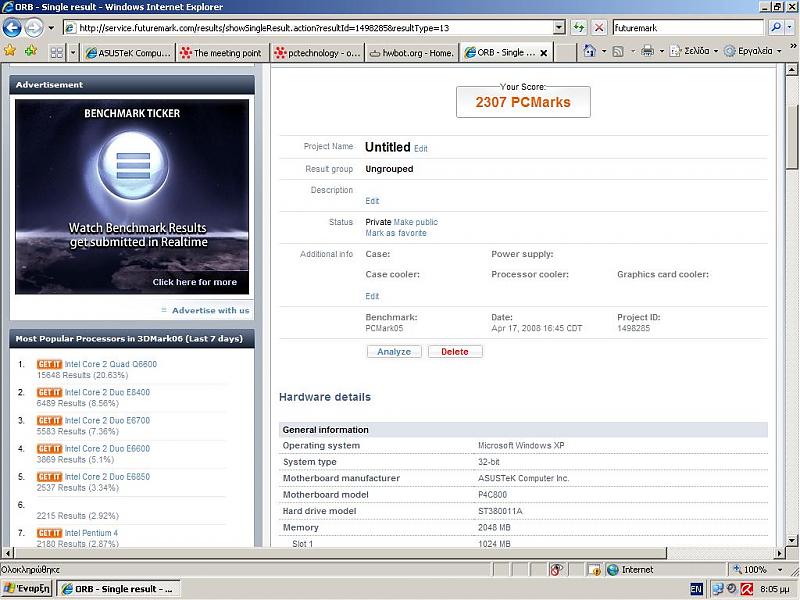The width and height of the screenshot is (800, 600).
Task: Open the Σελίδα (Page) menu
Action: point(694,51)
